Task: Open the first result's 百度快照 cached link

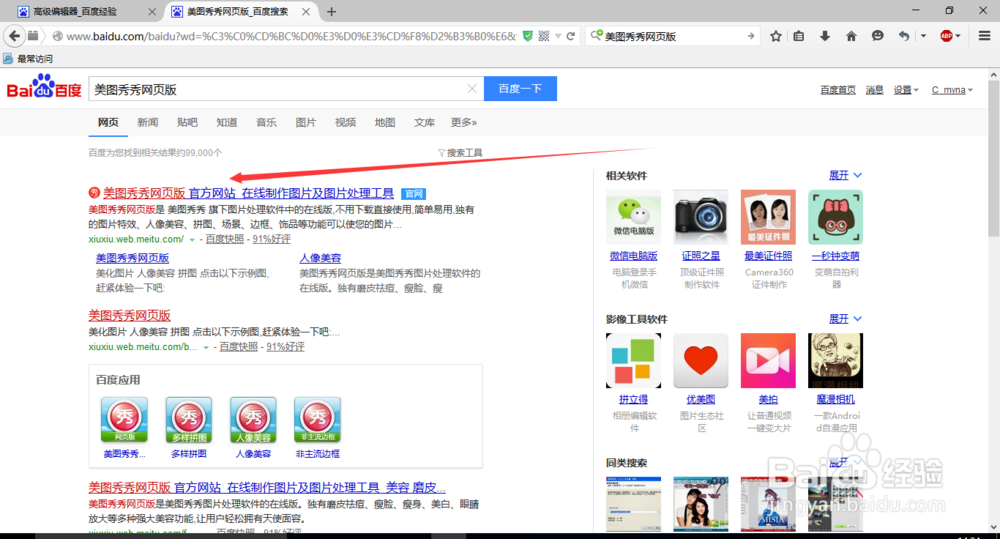Action: [224, 239]
